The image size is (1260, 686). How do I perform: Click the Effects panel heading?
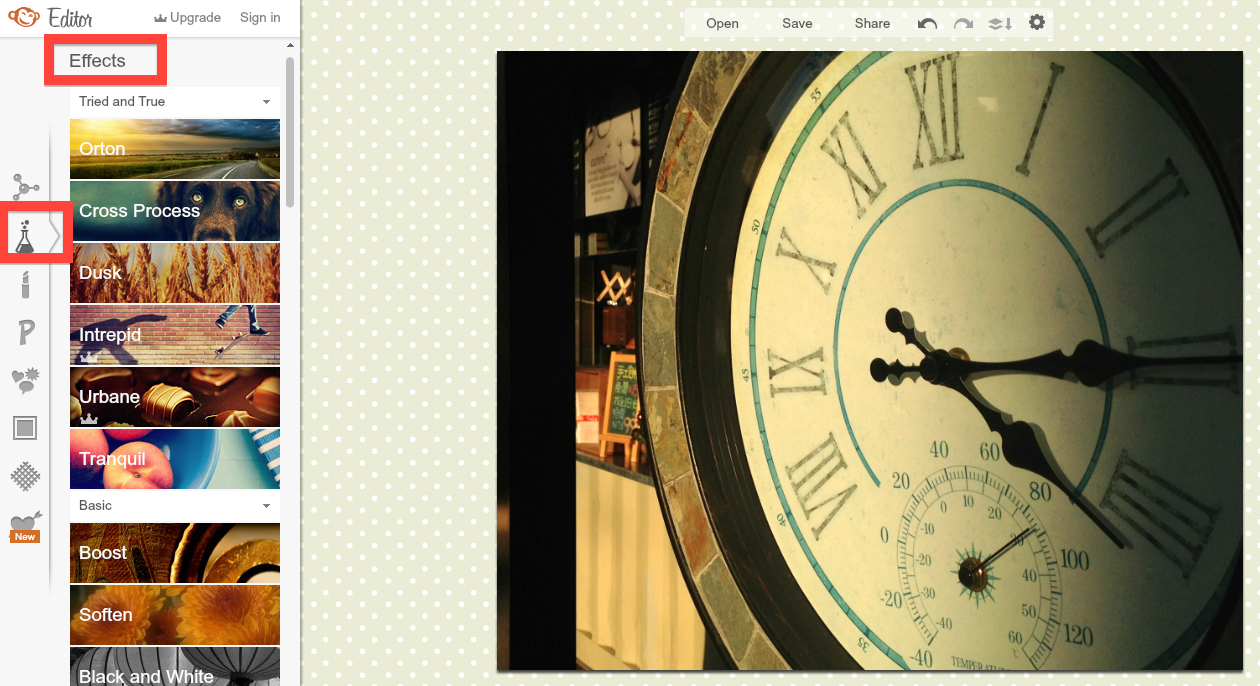(x=97, y=61)
